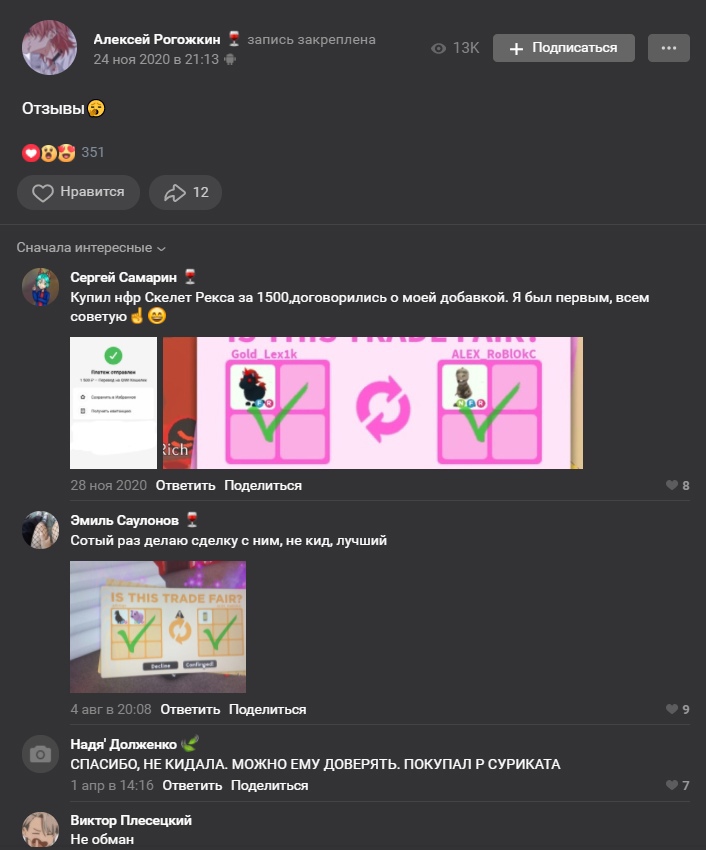Image resolution: width=706 pixels, height=850 pixels.
Task: Toggle the Нравится like button
Action: click(79, 192)
